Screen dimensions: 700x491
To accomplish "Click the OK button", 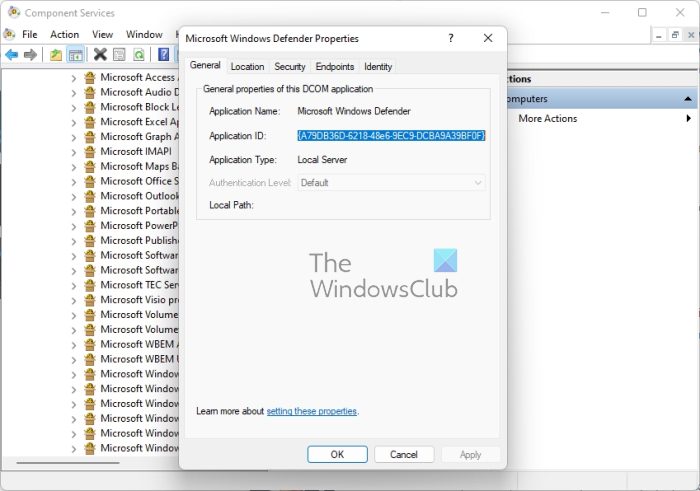I will 338,454.
